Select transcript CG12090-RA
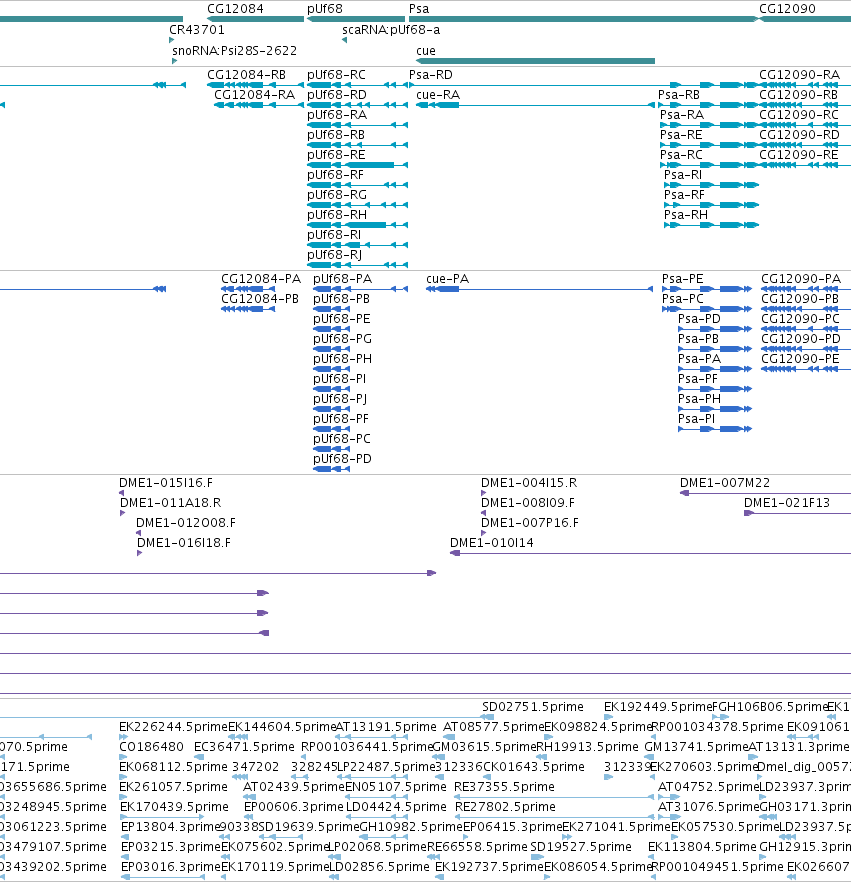This screenshot has height=882, width=851. [799, 75]
